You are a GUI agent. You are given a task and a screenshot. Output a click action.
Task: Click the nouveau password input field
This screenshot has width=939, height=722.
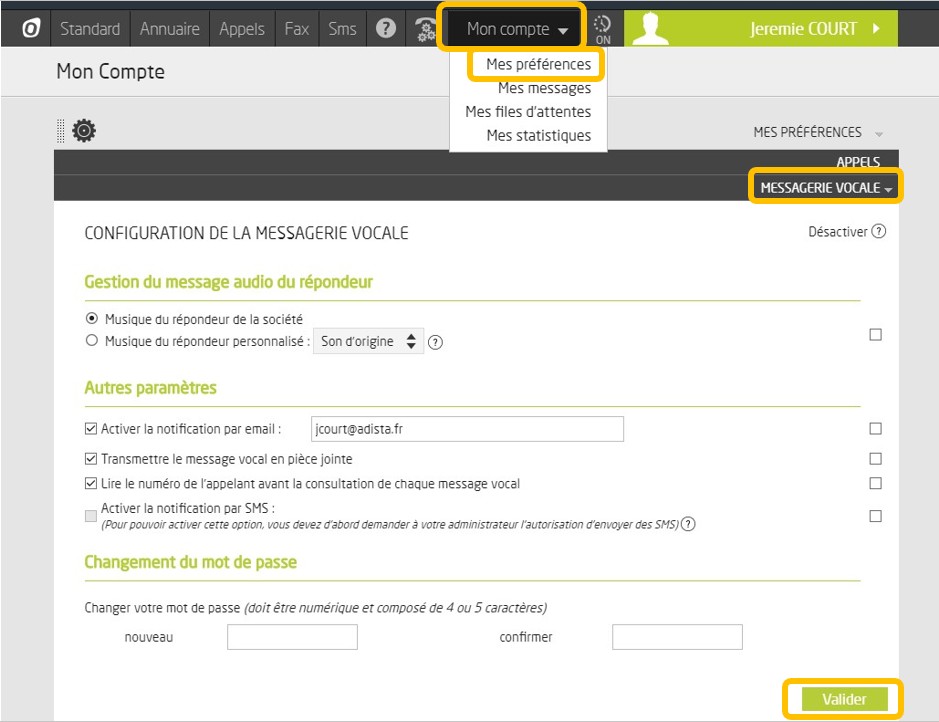(x=292, y=637)
